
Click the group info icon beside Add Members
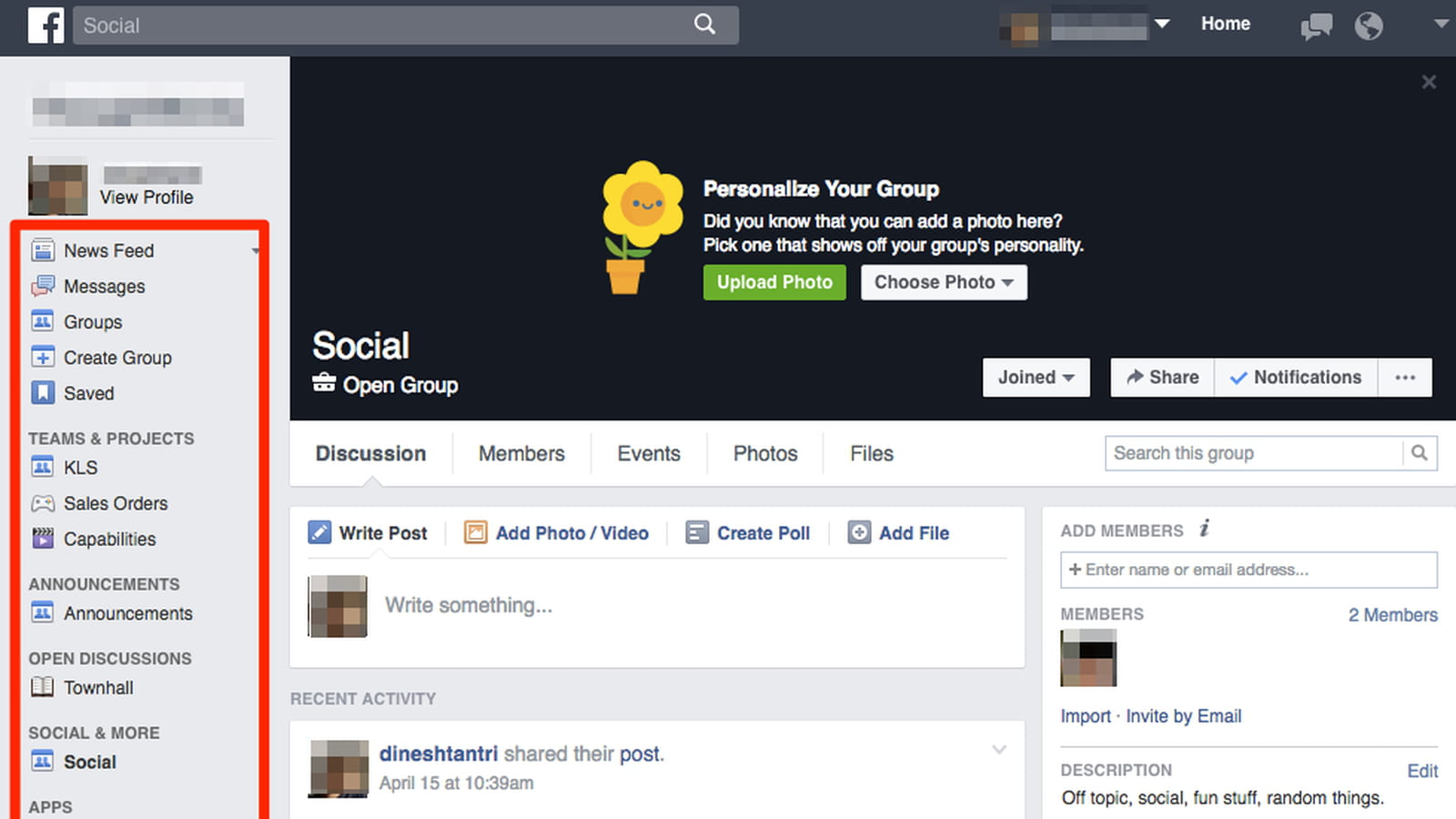1204,529
